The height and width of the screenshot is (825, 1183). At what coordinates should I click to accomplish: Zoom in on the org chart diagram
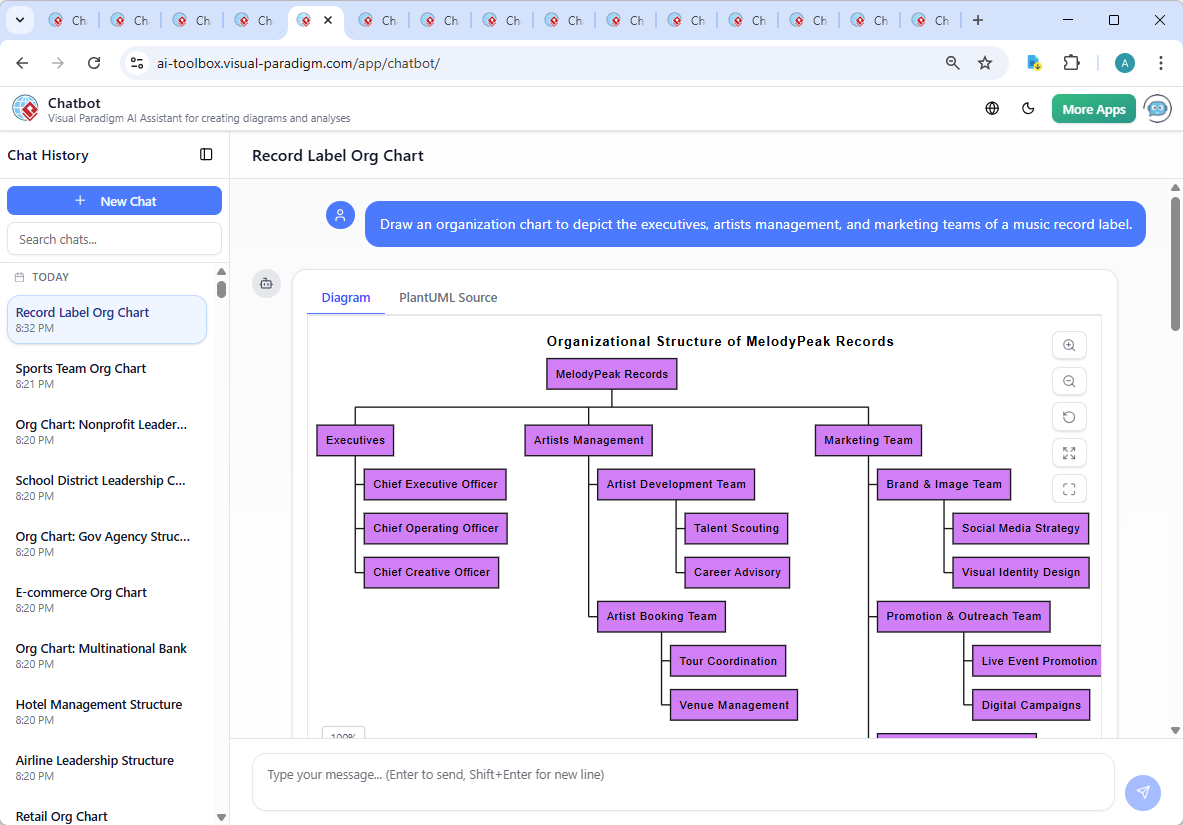coord(1069,345)
